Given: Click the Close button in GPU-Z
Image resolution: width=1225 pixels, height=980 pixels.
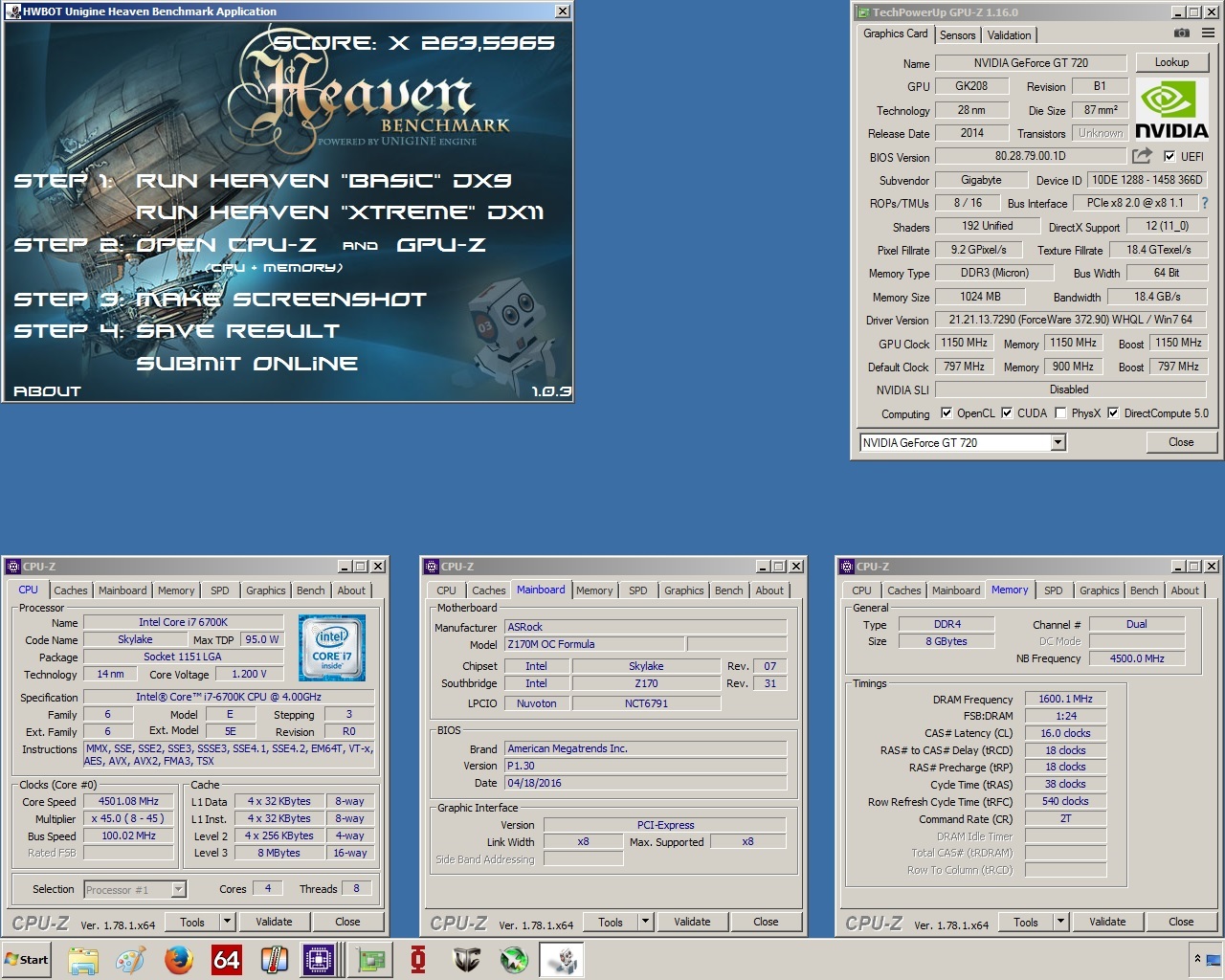Looking at the screenshot, I should pos(1181,442).
